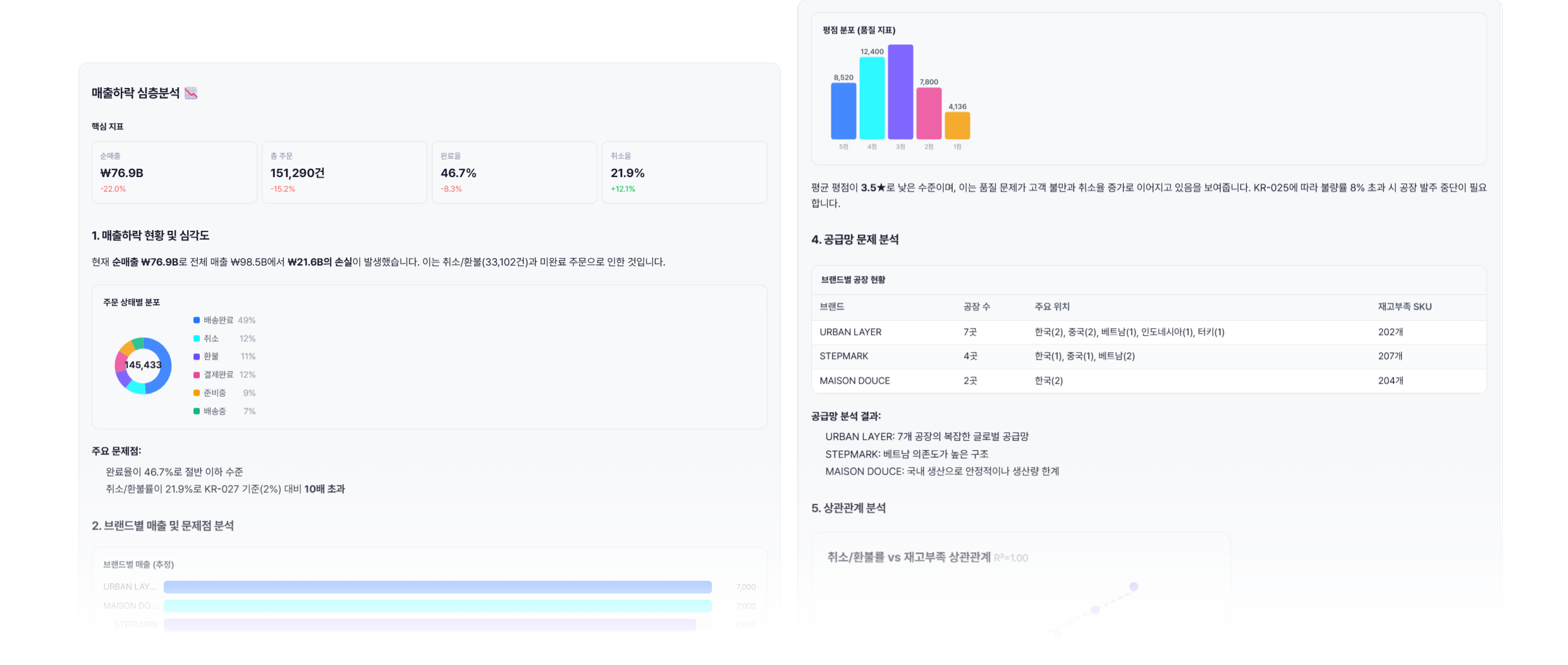The height and width of the screenshot is (665, 1568).
Task: Click the 완료율 46.7% value
Action: (458, 173)
